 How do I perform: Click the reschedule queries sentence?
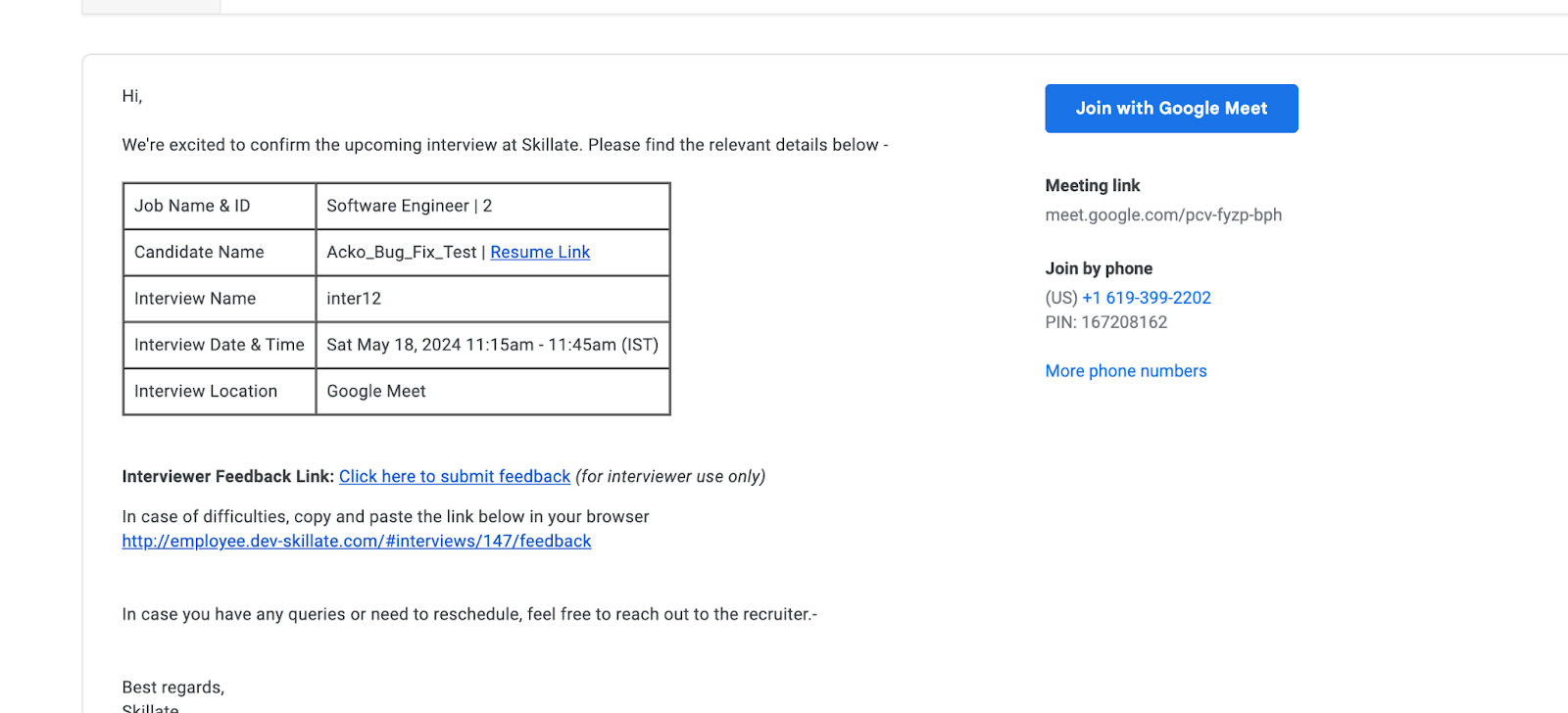[x=469, y=615]
